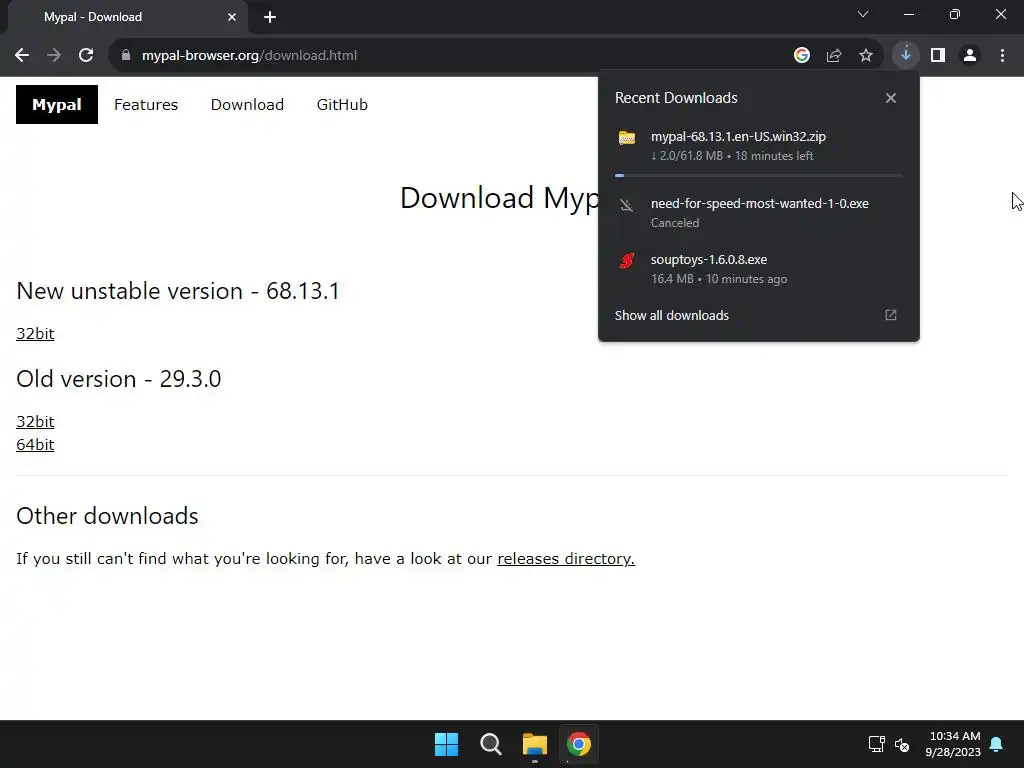Download the old version 64bit link

(x=35, y=445)
